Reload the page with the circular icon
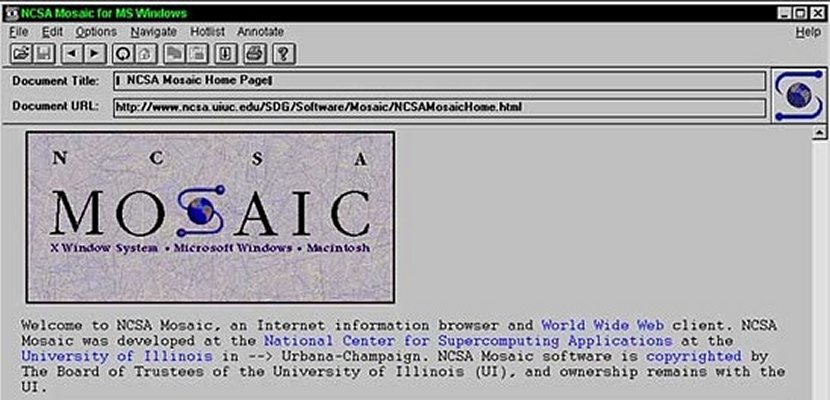This screenshot has height=400, width=830. [x=123, y=53]
